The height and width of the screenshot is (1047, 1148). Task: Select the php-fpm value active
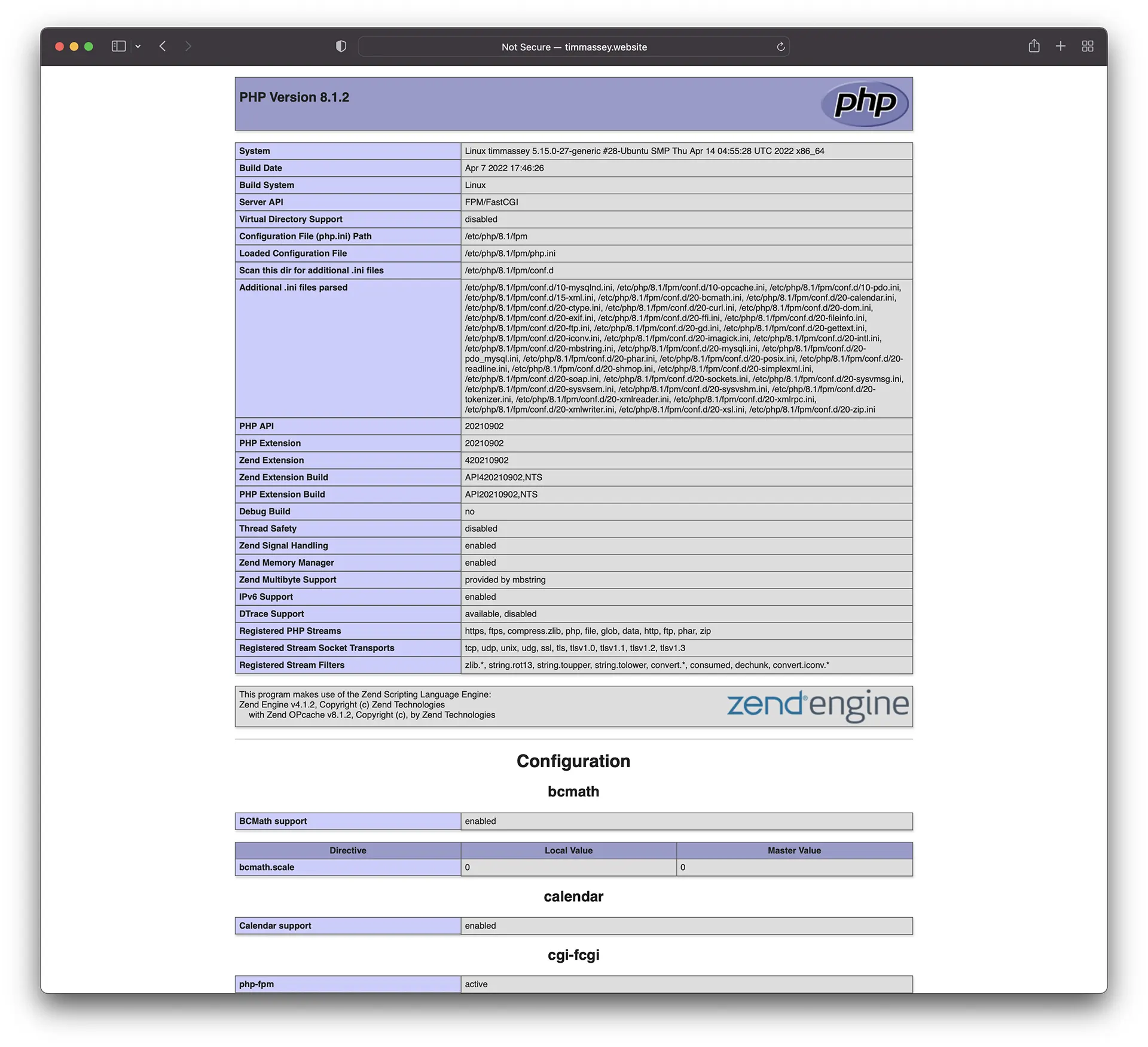pos(476,984)
